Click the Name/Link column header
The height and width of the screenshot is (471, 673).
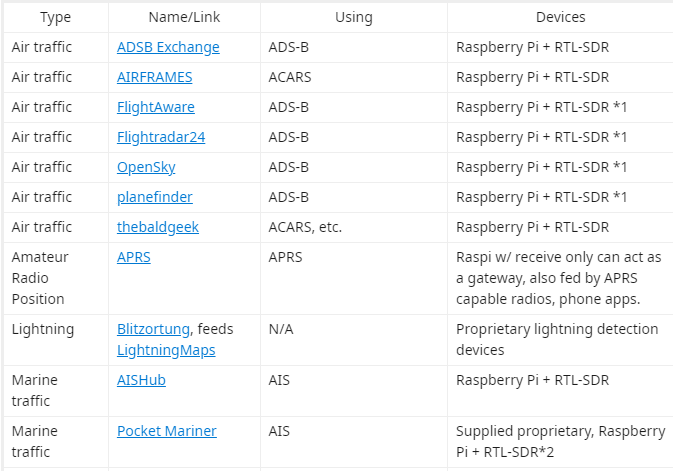184,17
